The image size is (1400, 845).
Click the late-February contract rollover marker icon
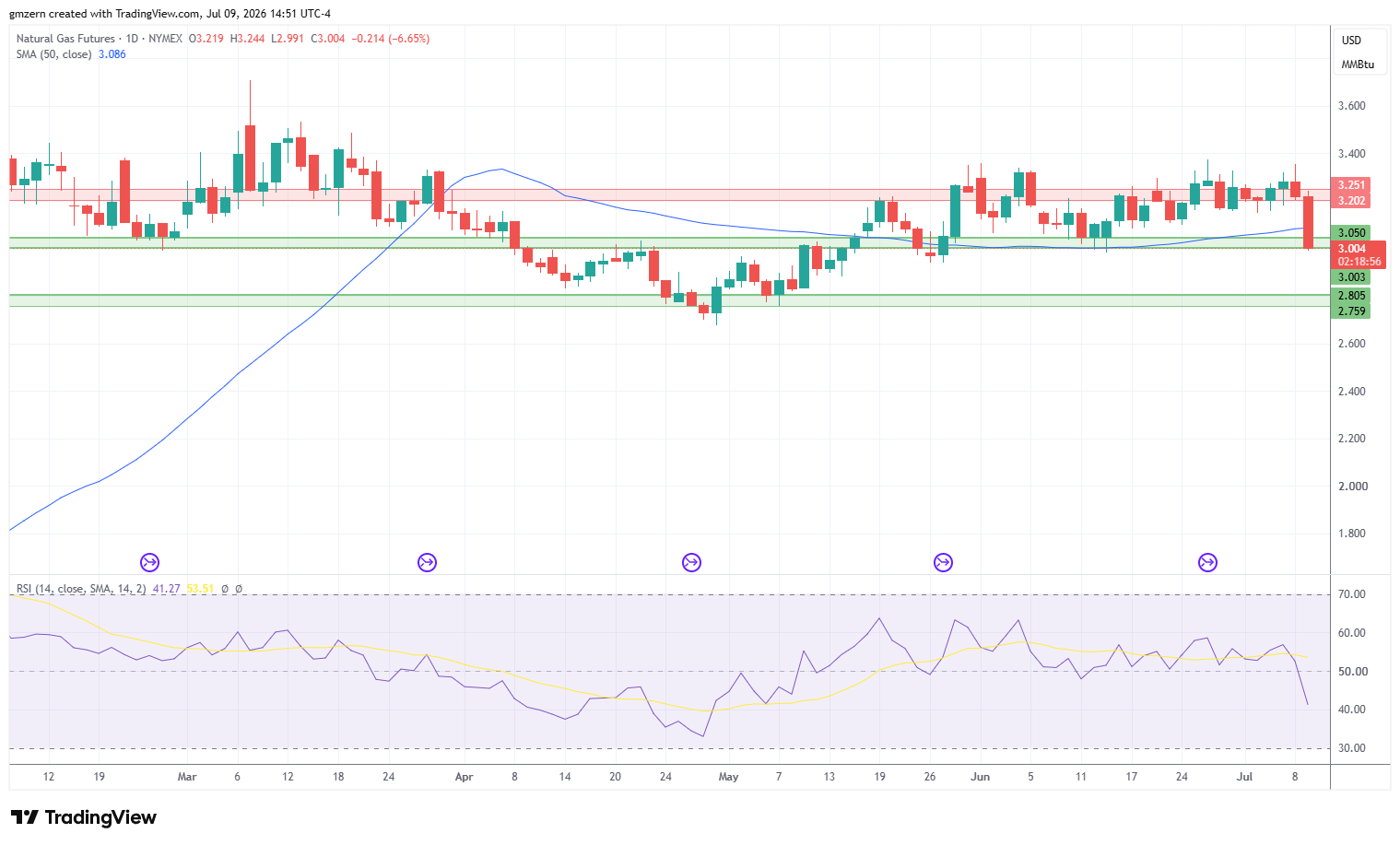tap(149, 562)
